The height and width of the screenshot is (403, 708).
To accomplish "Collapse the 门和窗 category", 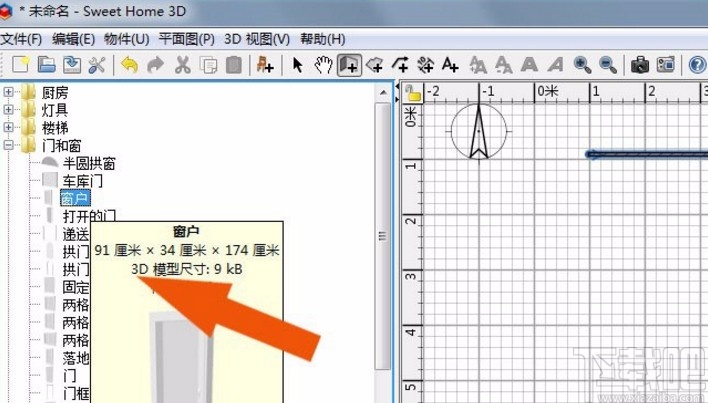I will (x=9, y=145).
